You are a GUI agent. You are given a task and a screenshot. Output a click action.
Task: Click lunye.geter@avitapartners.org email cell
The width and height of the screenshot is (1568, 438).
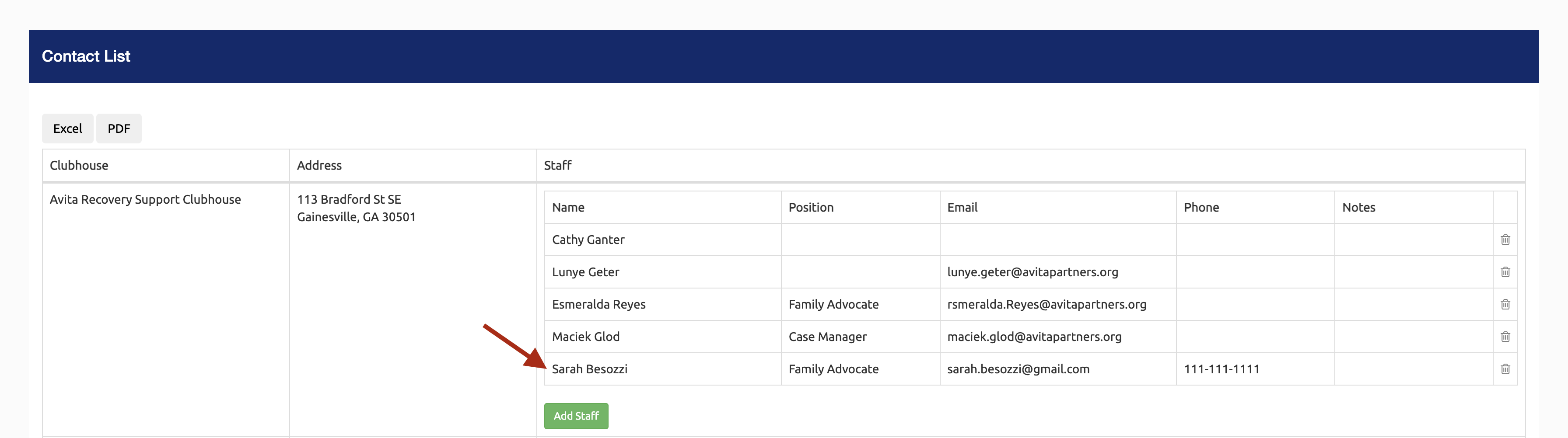[x=1032, y=272]
